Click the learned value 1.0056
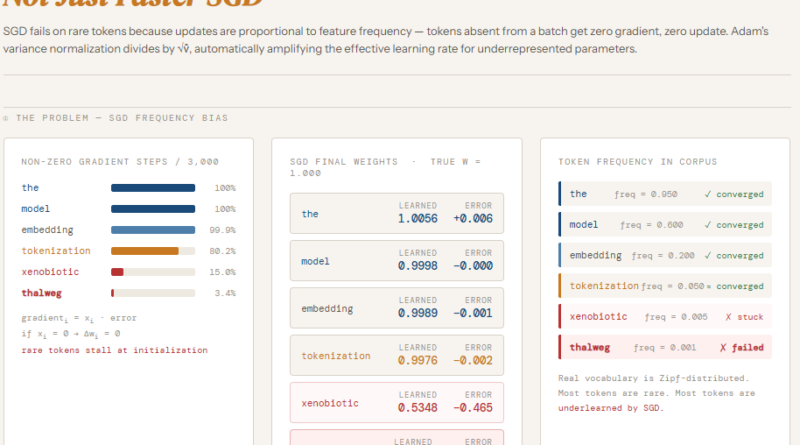 coord(418,218)
